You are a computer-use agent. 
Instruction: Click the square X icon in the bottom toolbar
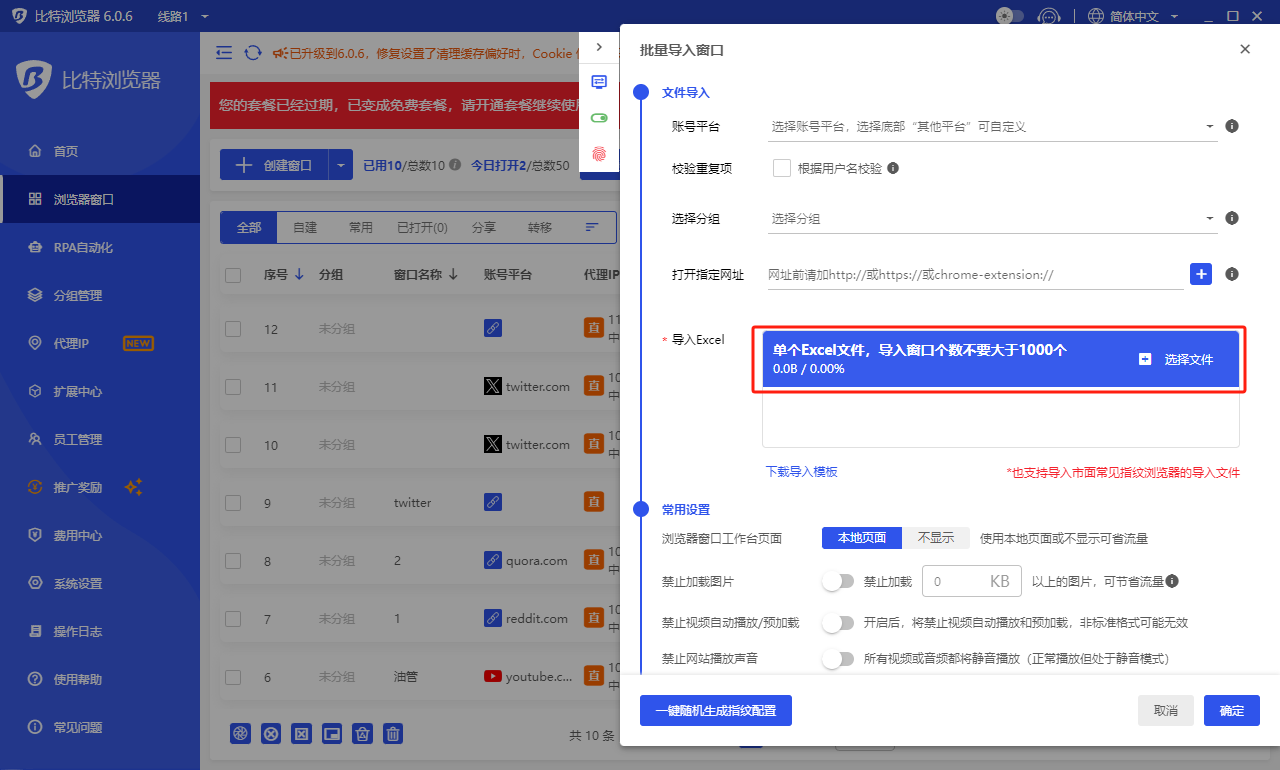pos(301,733)
